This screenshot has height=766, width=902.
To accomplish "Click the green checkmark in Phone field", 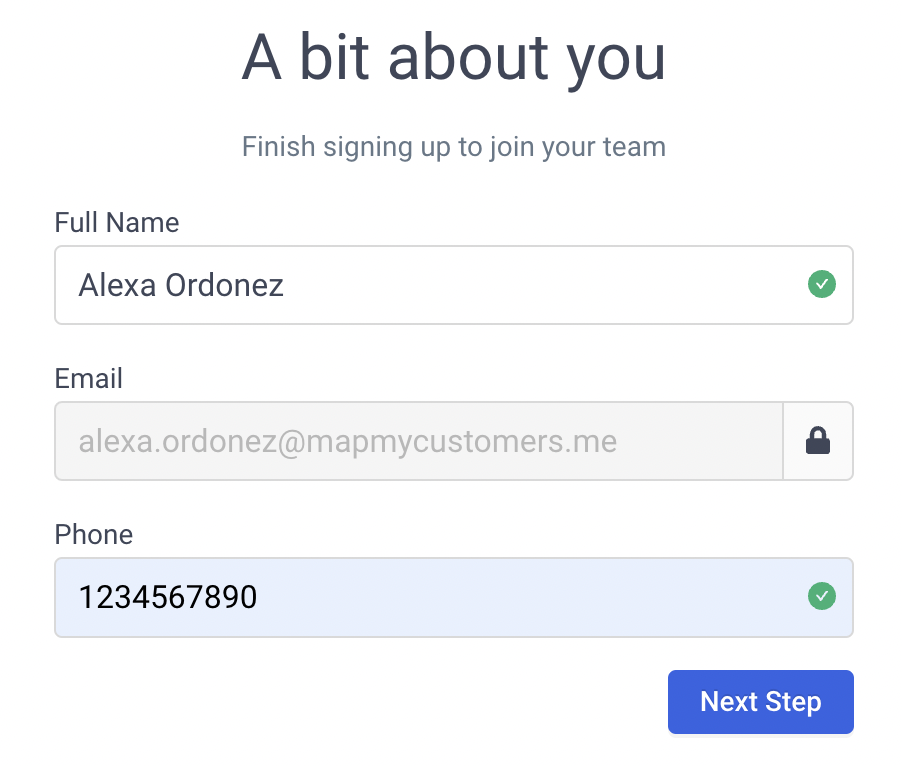I will [821, 596].
